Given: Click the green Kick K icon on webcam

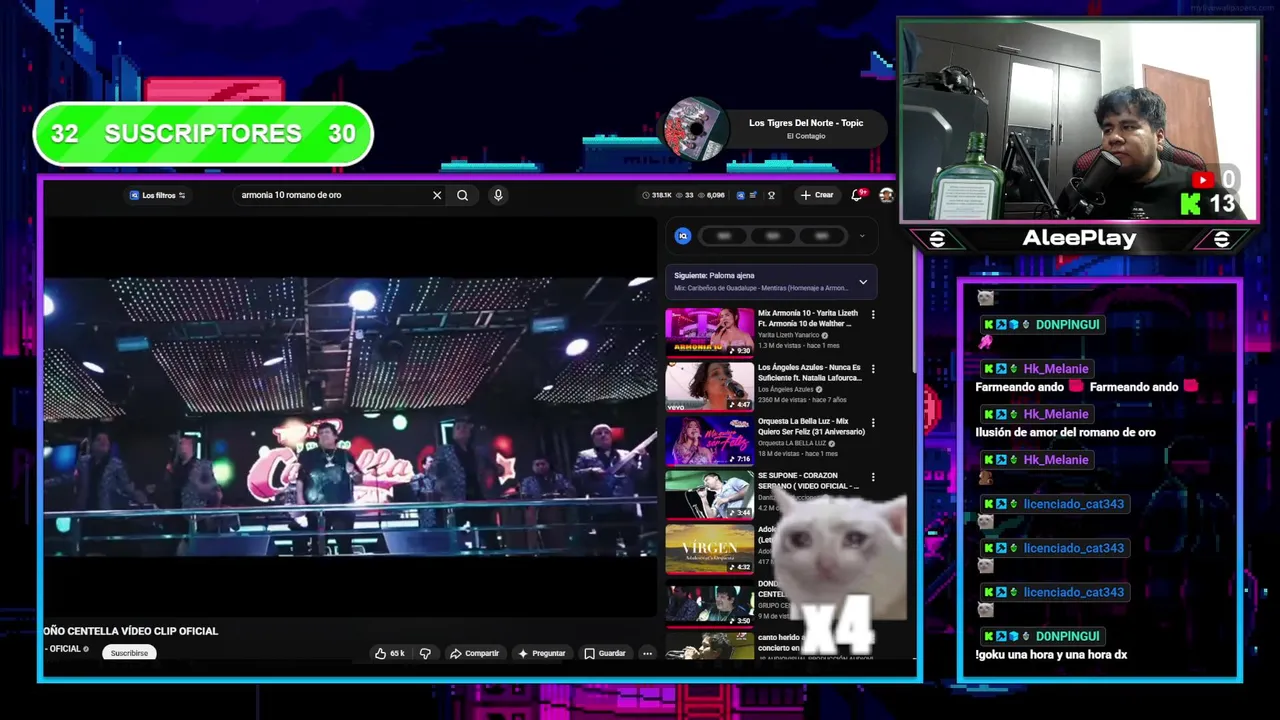Looking at the screenshot, I should [1192, 204].
